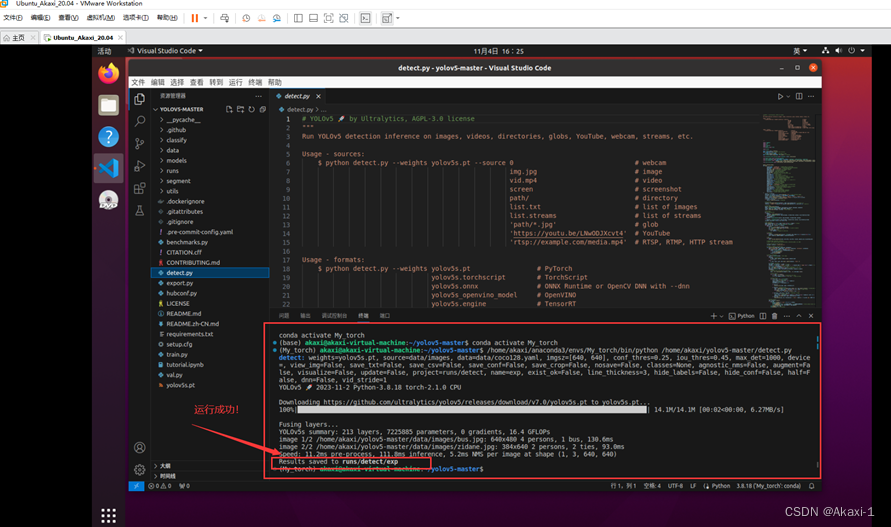This screenshot has height=527, width=891.
Task: Expand the .github folder
Action: (x=176, y=130)
